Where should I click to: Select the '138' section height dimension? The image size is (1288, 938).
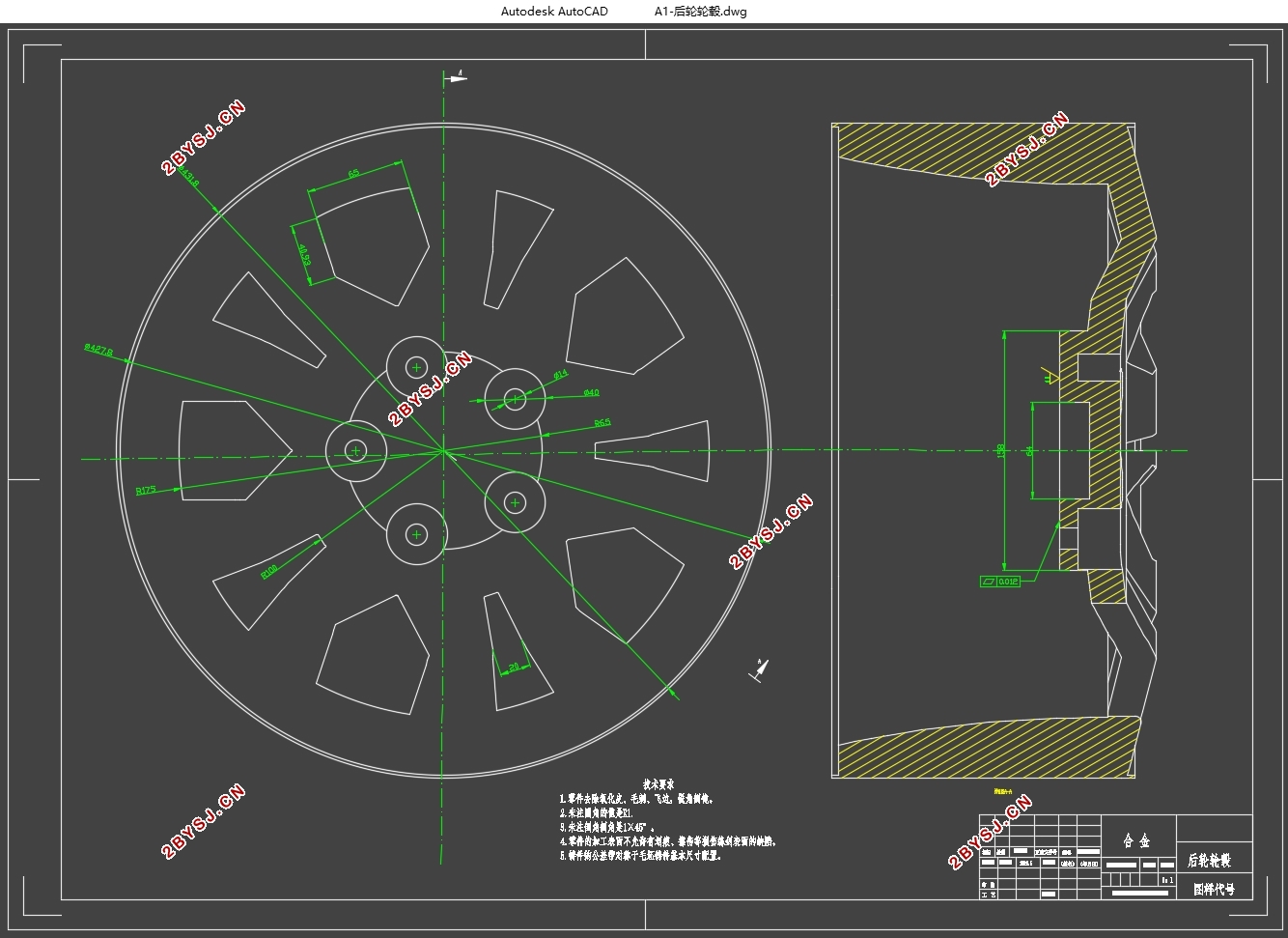[1000, 451]
